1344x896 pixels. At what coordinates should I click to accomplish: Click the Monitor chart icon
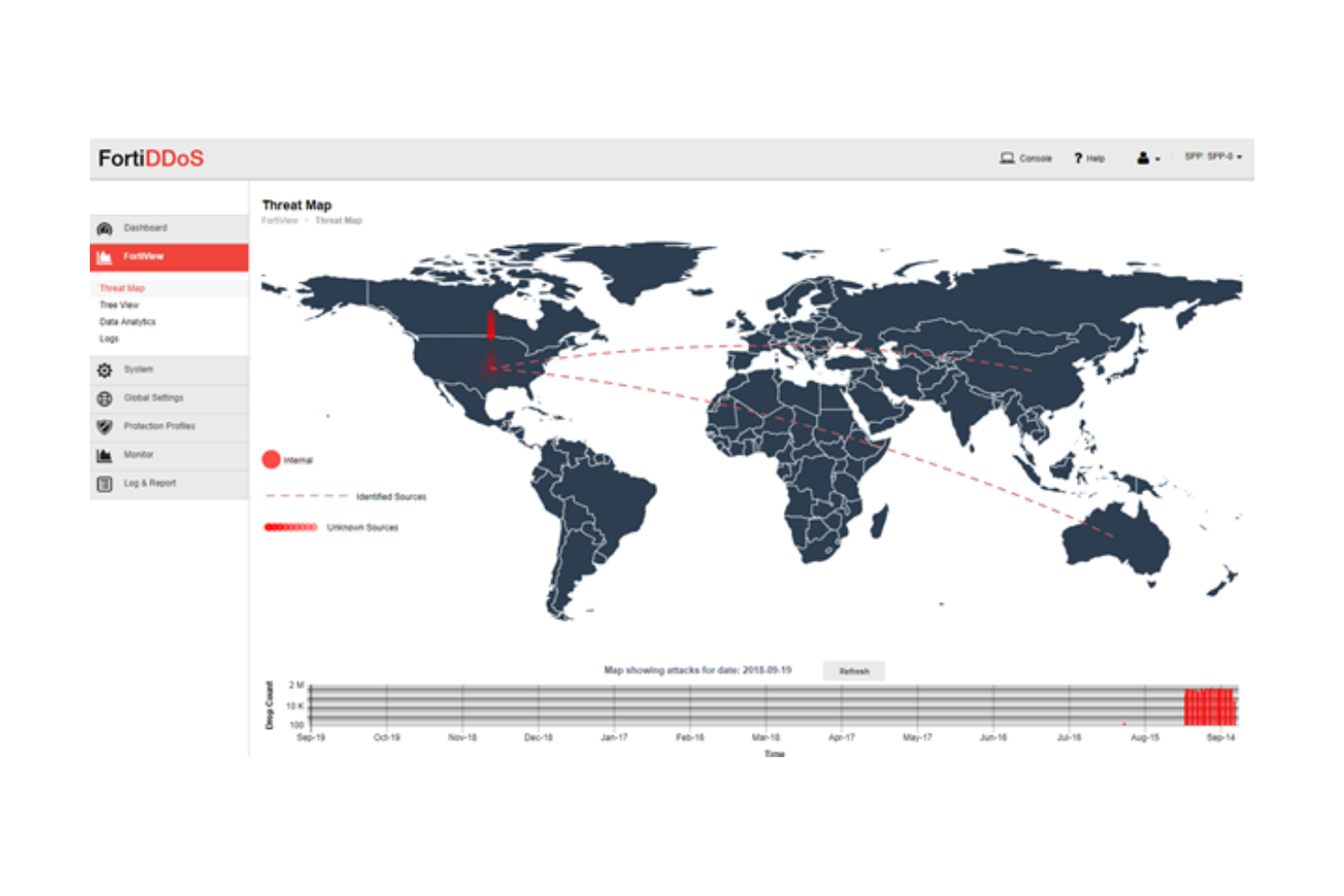(x=104, y=456)
